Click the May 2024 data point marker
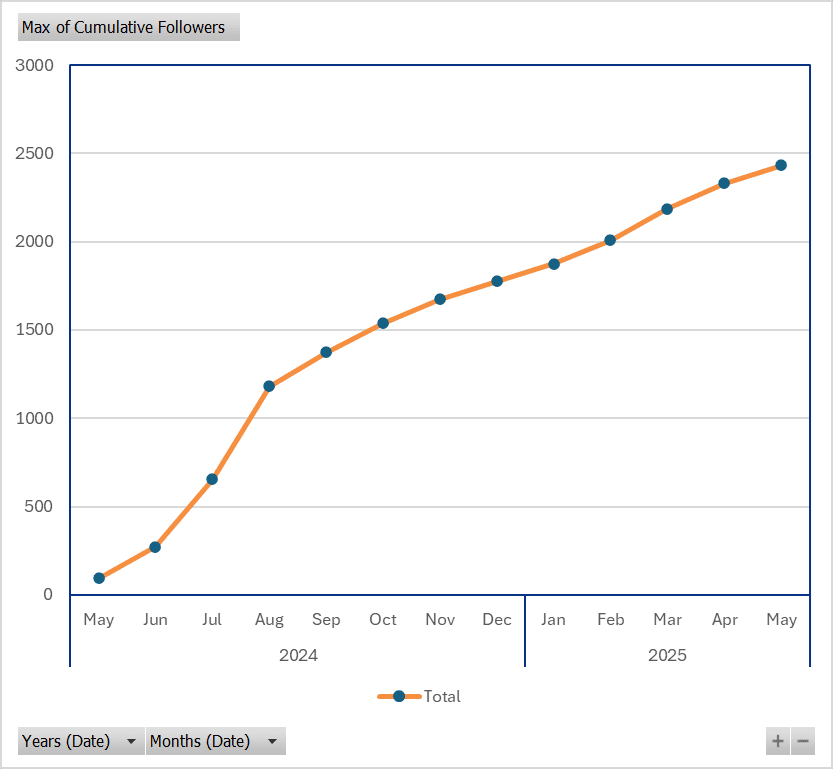The image size is (833, 769). (99, 578)
